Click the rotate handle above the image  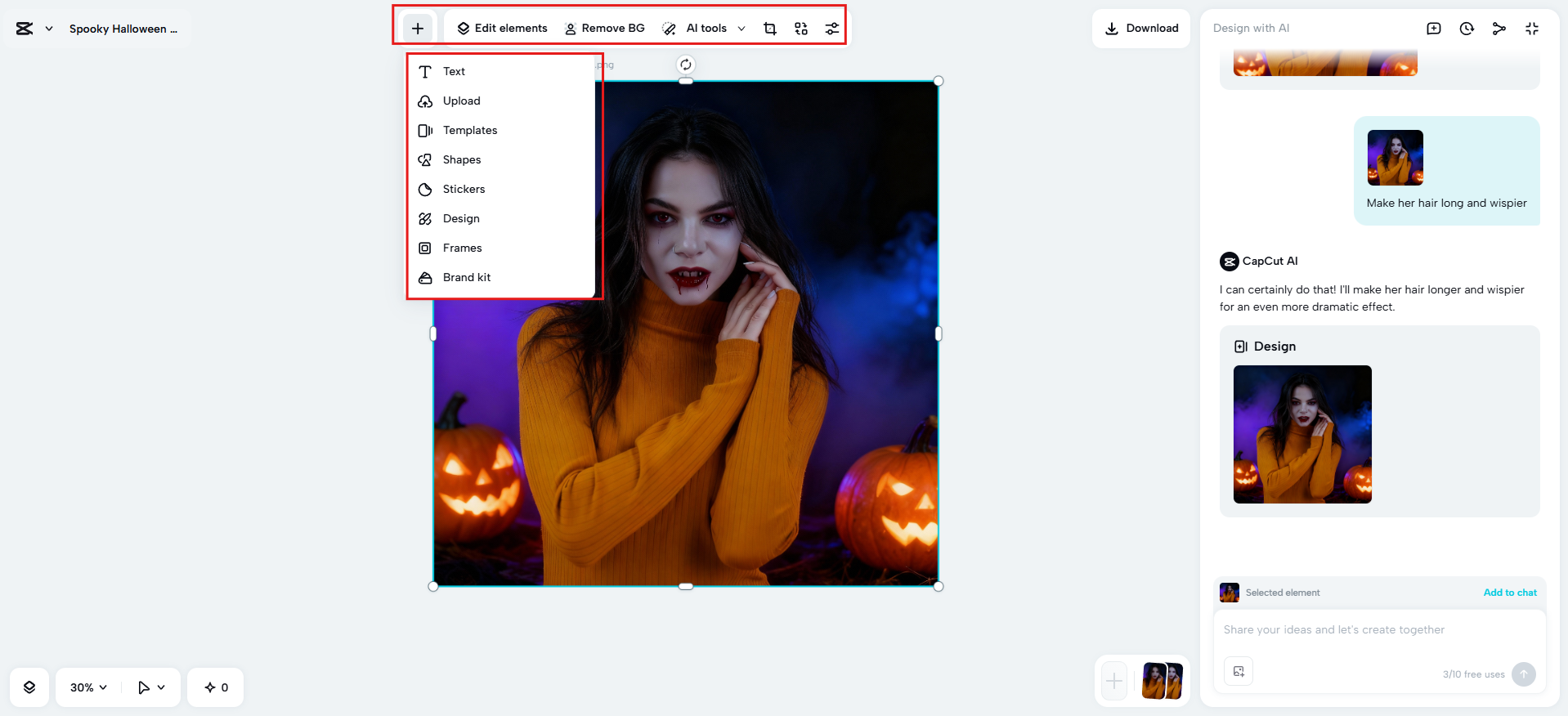pos(685,65)
